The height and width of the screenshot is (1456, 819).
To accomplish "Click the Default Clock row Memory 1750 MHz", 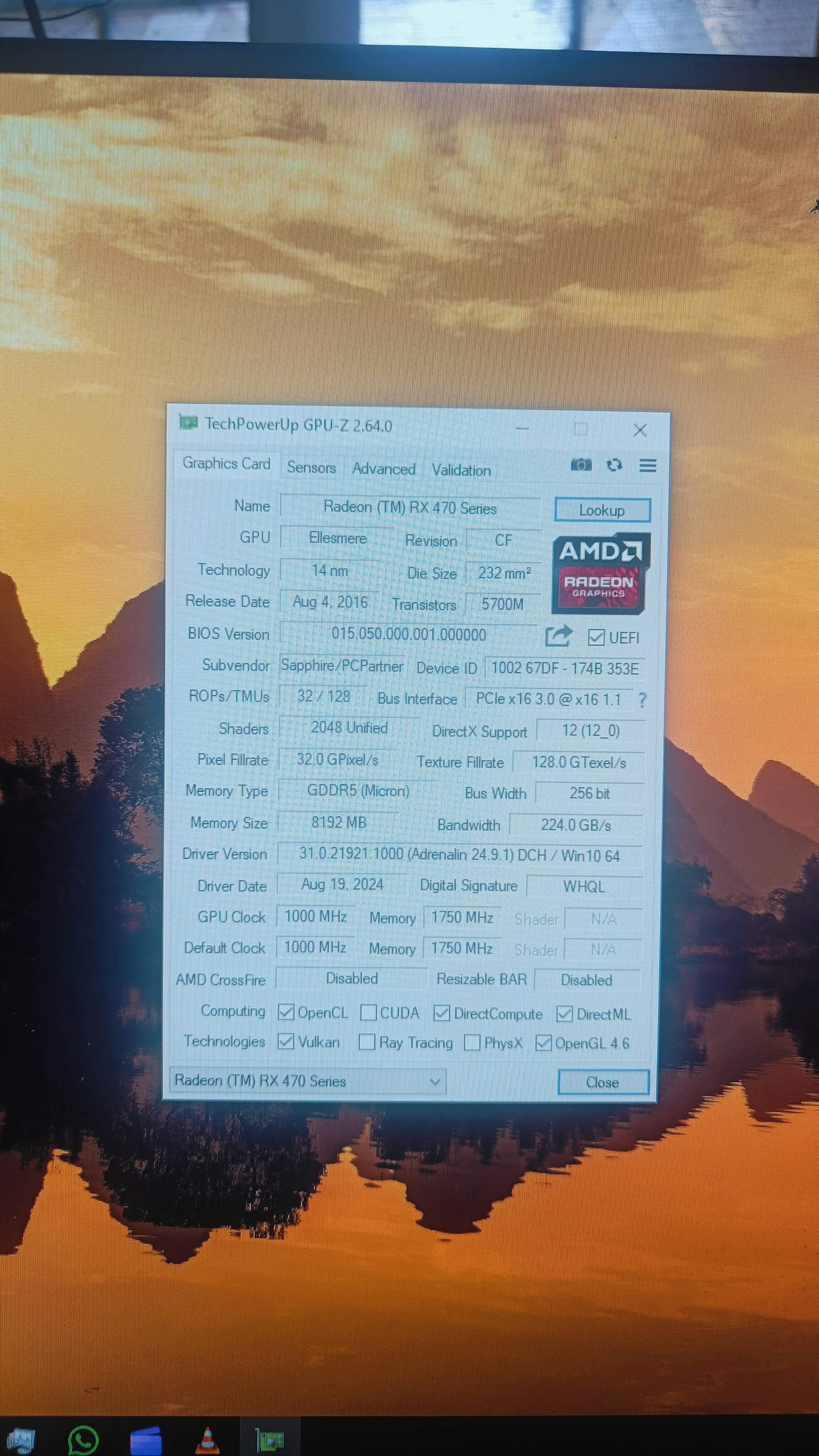I will click(461, 948).
